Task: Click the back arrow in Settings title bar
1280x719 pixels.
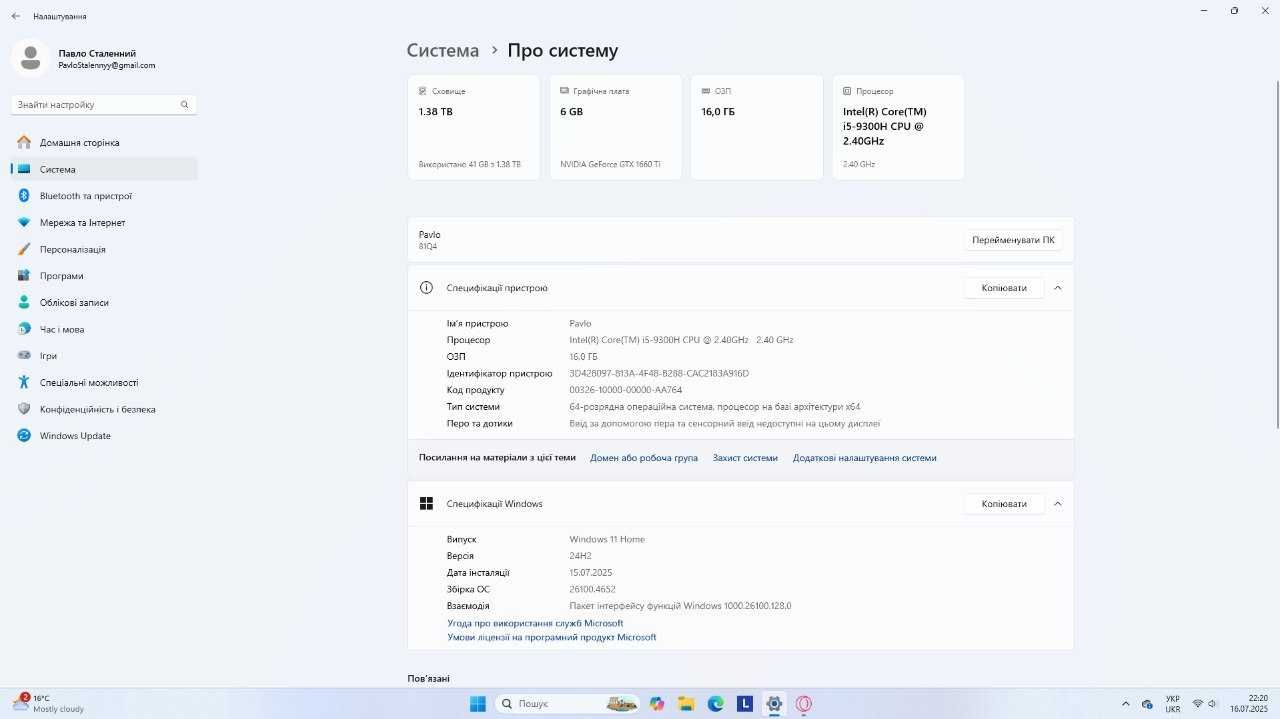Action: 15,16
